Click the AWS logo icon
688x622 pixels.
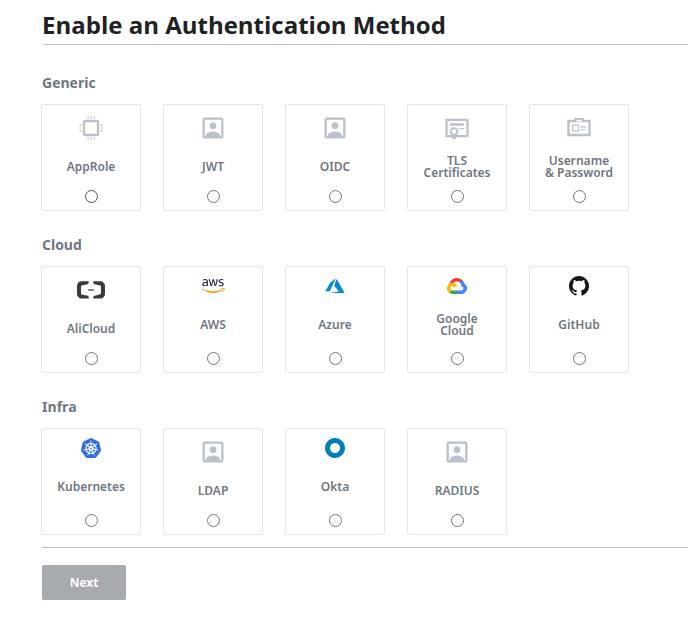(213, 285)
